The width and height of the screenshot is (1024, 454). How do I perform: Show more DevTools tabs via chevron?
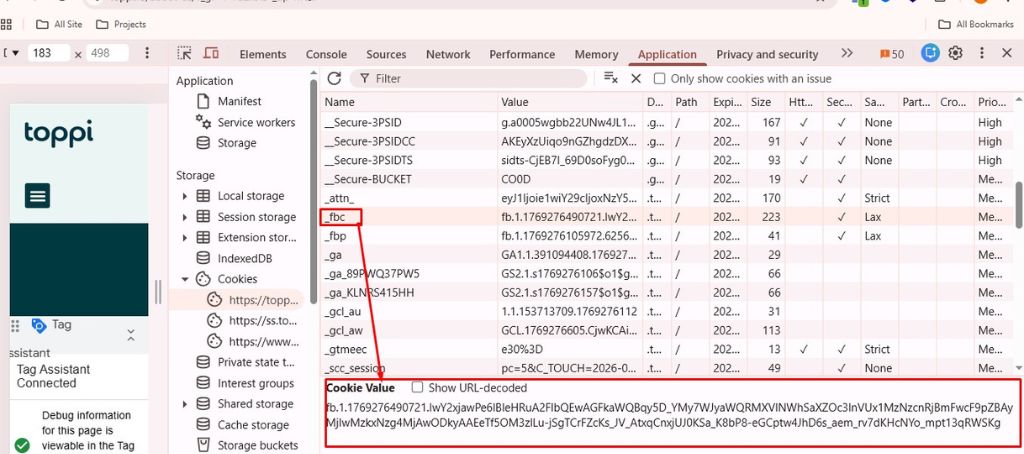[x=847, y=54]
